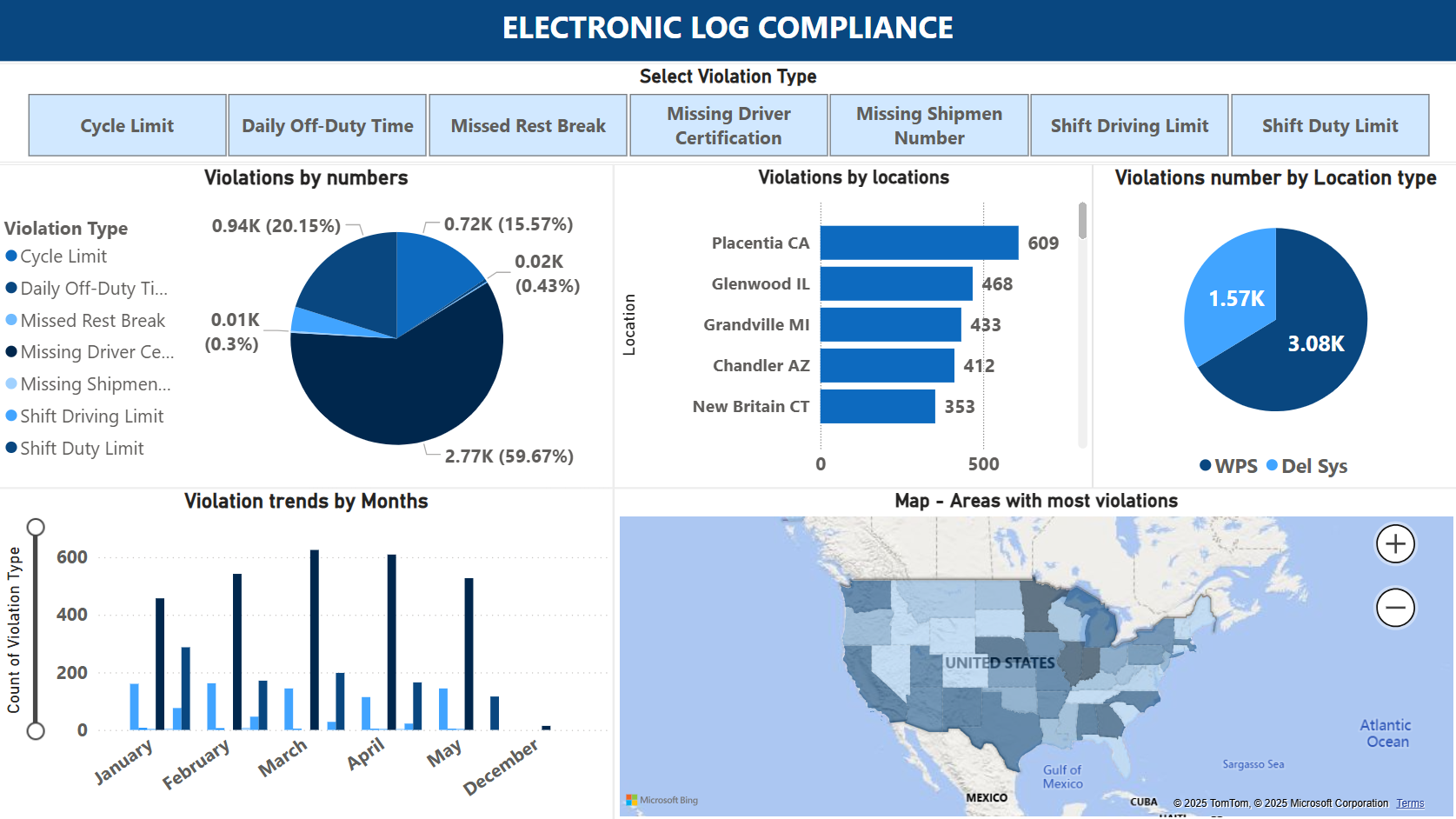This screenshot has height=819, width=1456.
Task: Select the Placentia CA bar
Action: click(919, 243)
